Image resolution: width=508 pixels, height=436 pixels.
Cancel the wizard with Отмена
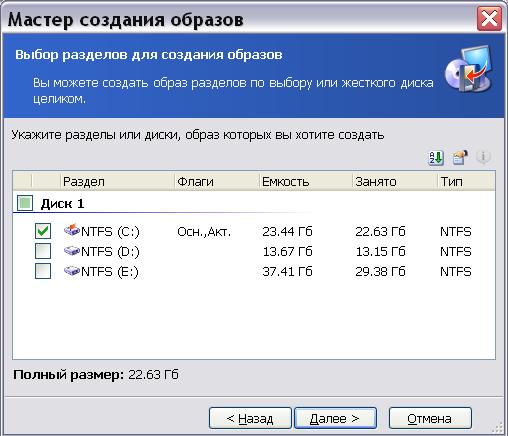tap(430, 418)
